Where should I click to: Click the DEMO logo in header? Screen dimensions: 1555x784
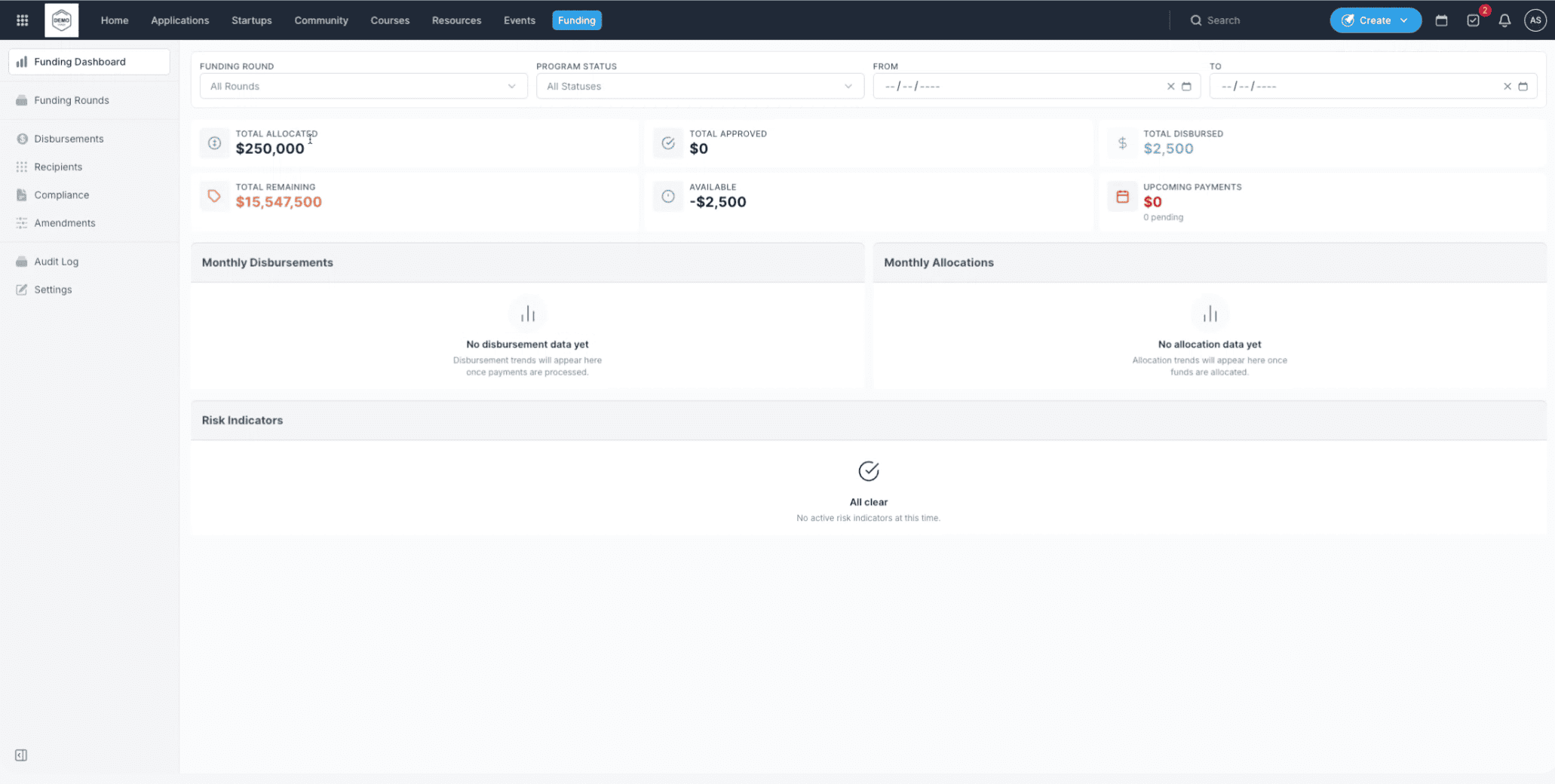pos(61,20)
